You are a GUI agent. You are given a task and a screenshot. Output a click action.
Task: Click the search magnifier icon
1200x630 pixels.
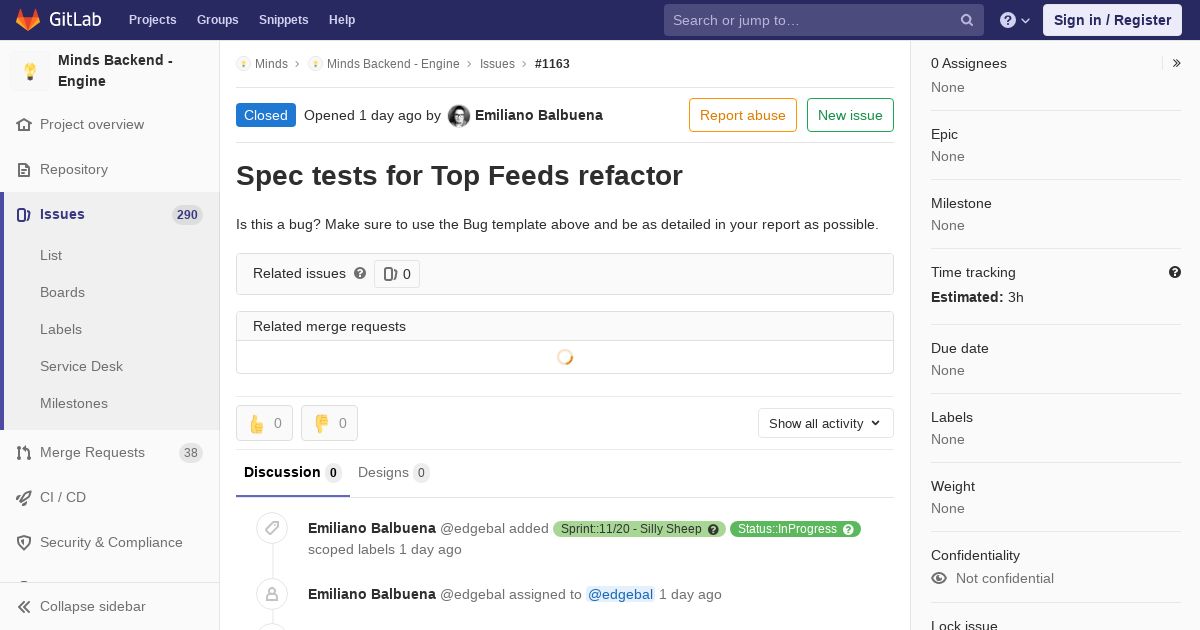(x=967, y=20)
